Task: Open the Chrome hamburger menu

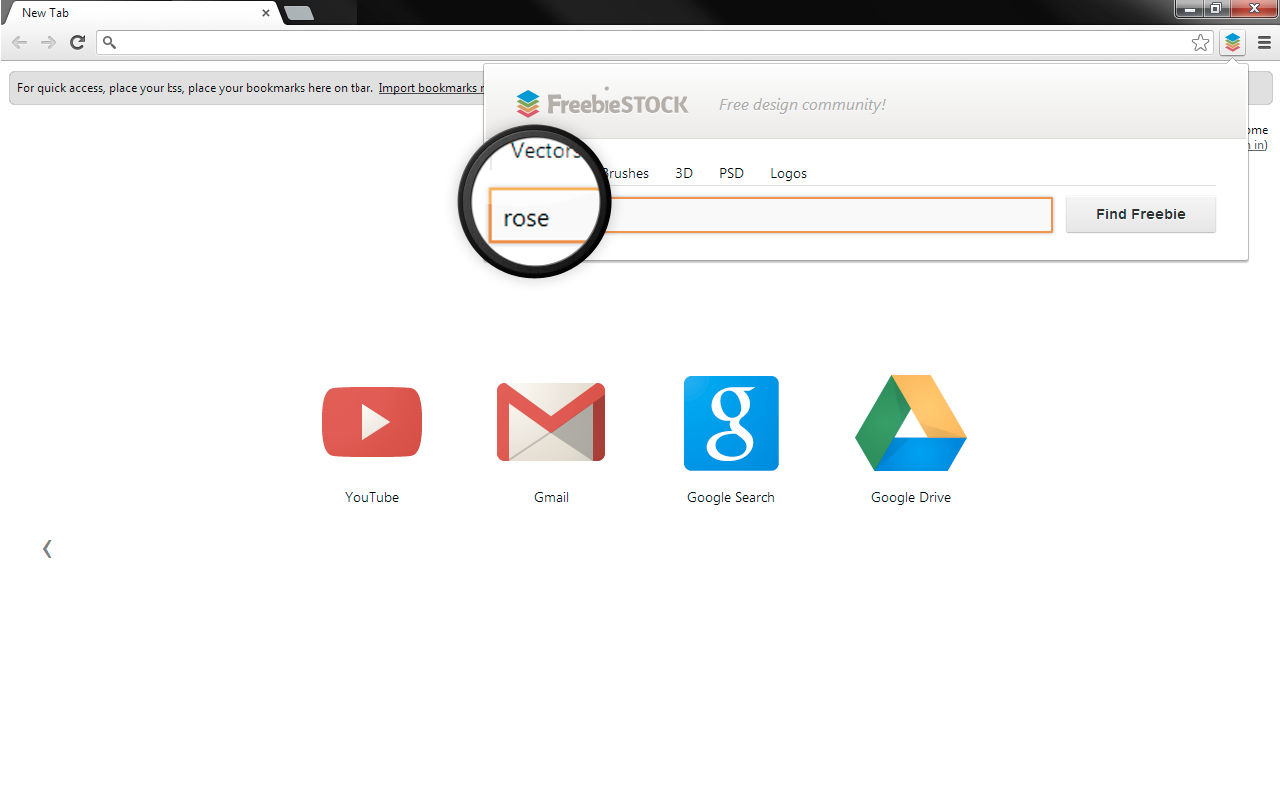Action: (1264, 42)
